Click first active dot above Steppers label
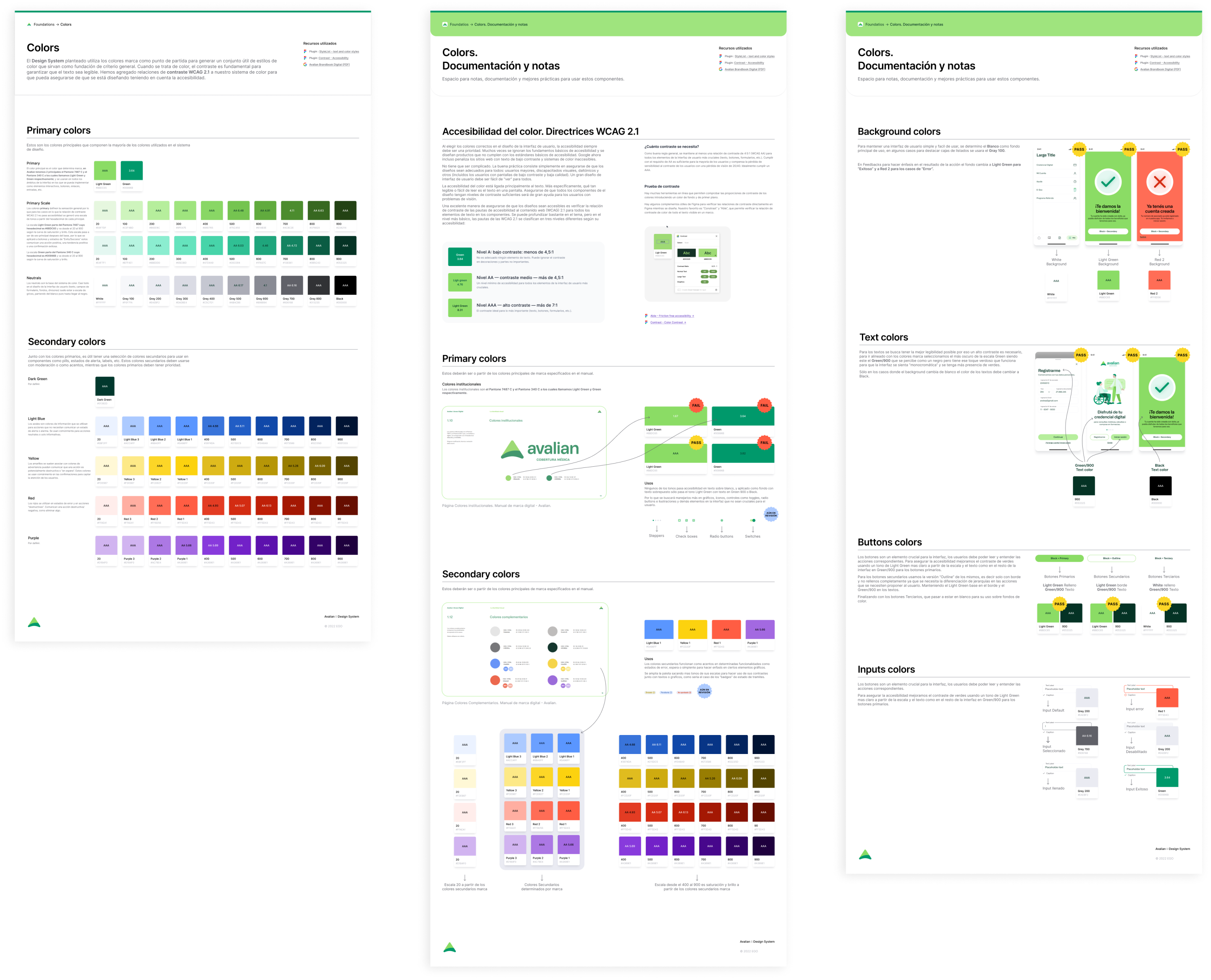The height and width of the screenshot is (980, 1211). click(653, 520)
